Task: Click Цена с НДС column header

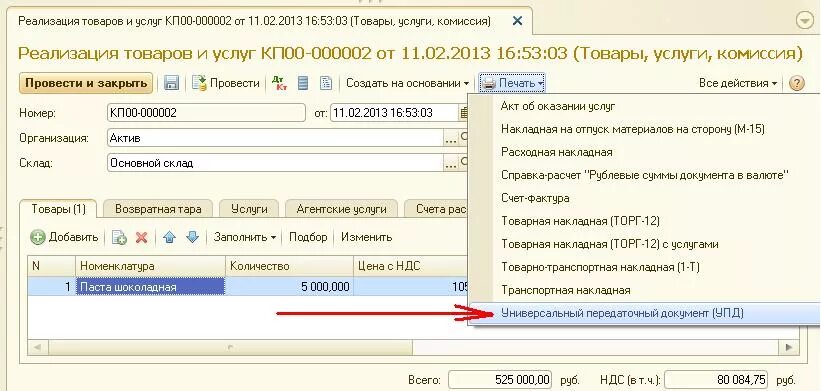Action: point(410,266)
